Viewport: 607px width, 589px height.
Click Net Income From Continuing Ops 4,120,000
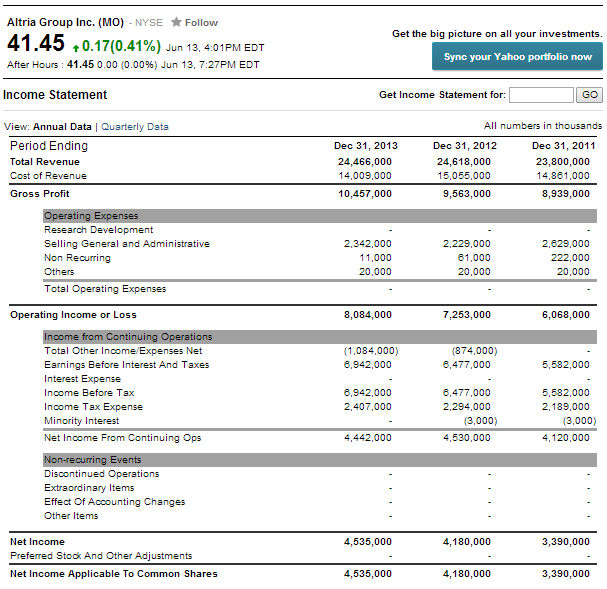point(566,438)
